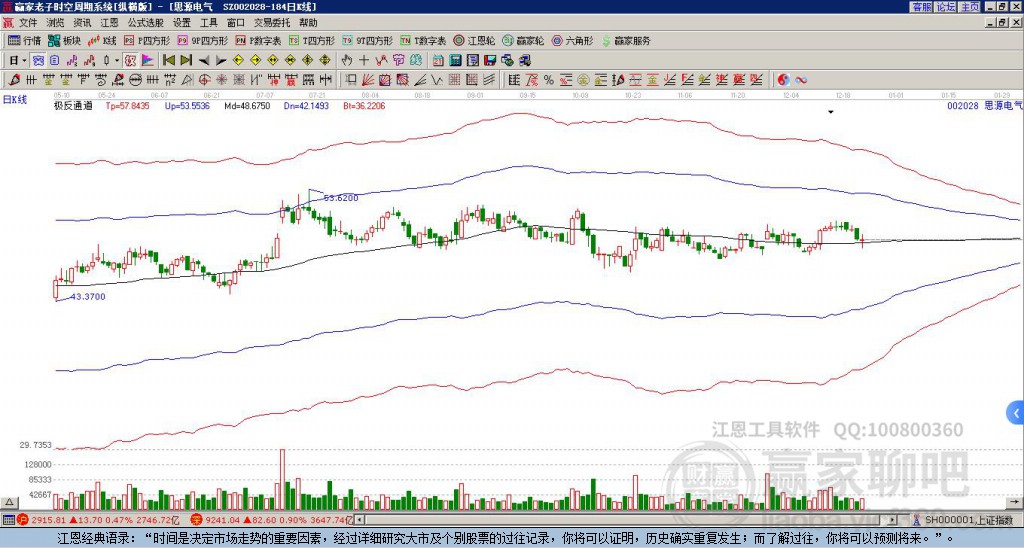Expand the blue side panel chevron
The image size is (1024, 548).
tap(1015, 413)
